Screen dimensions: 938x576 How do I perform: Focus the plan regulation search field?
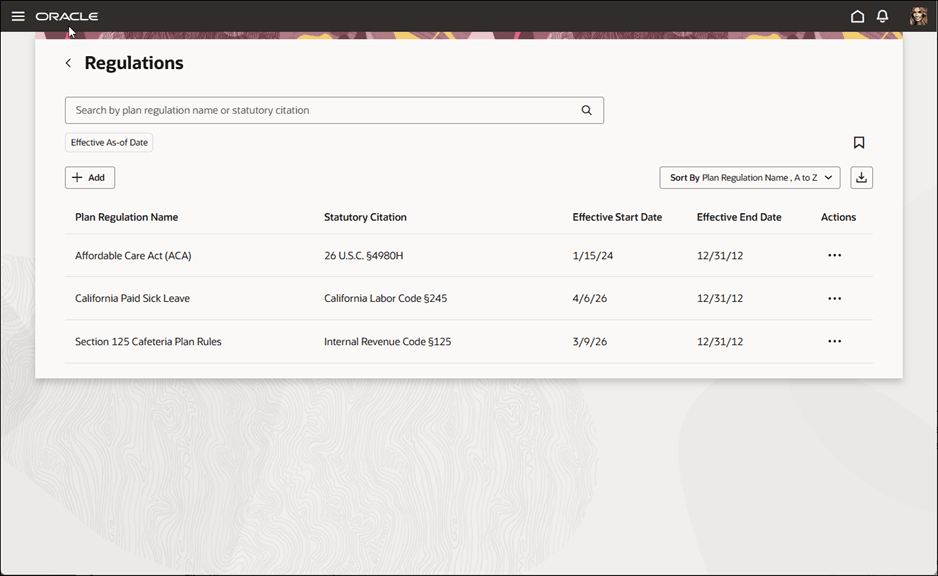coord(334,111)
